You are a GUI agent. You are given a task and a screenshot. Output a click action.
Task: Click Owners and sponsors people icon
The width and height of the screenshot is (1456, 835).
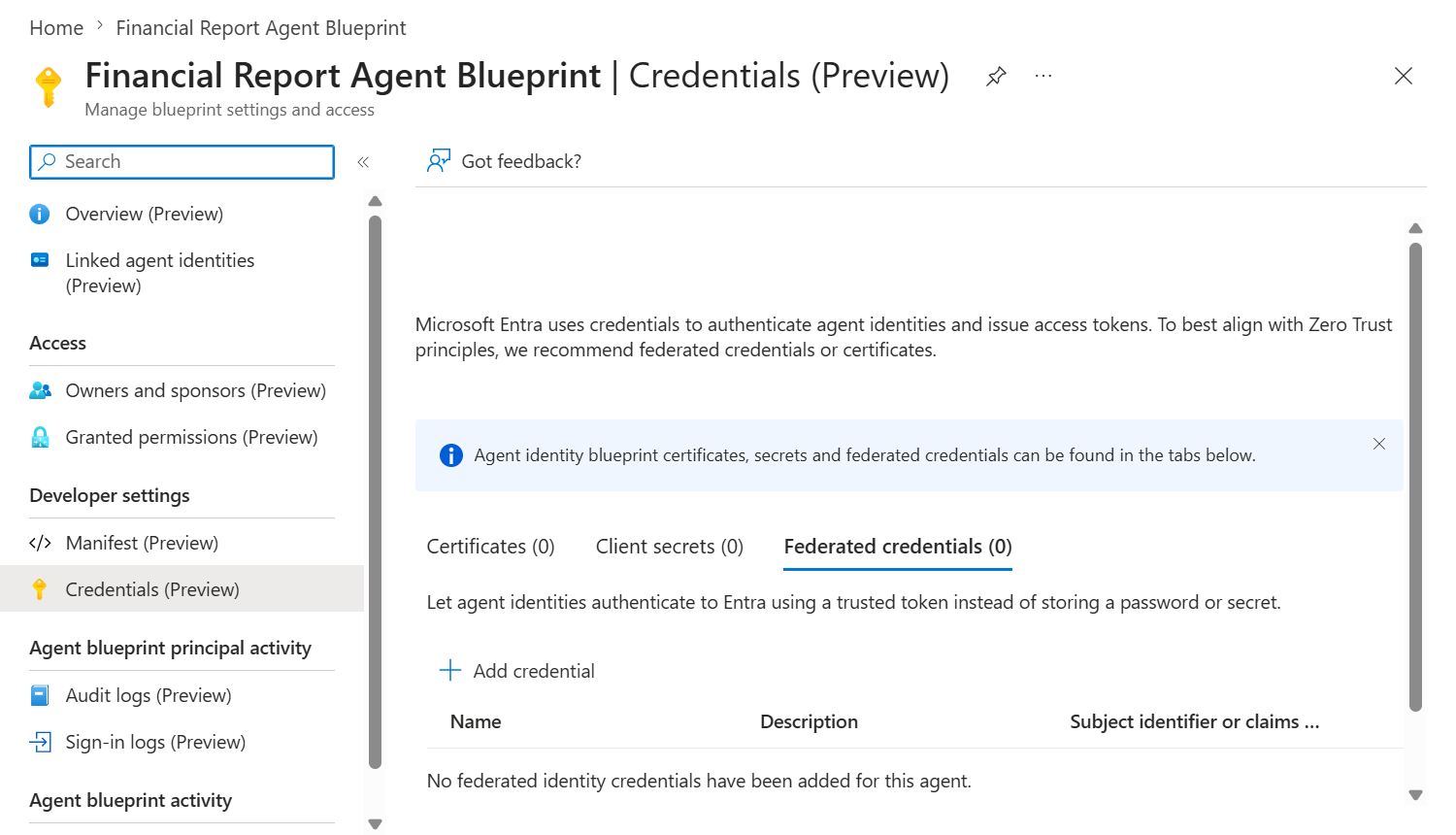tap(40, 390)
